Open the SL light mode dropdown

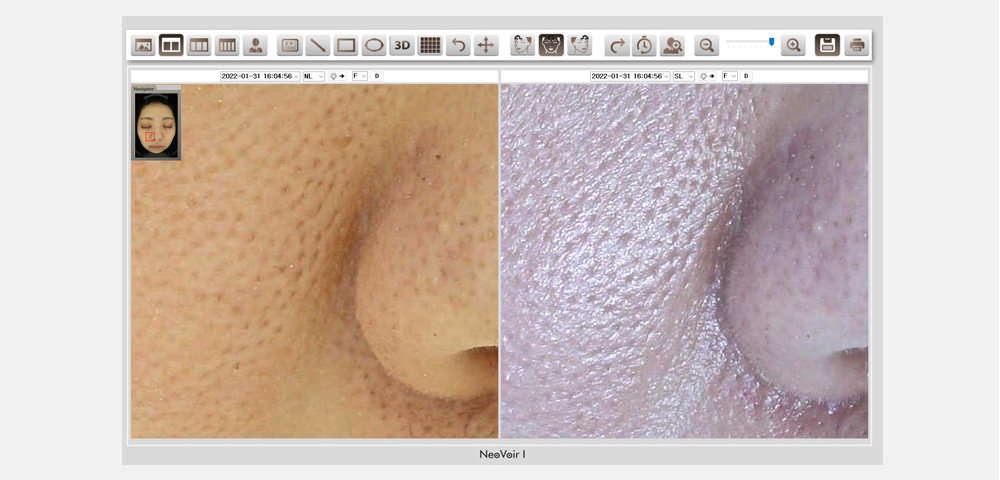click(x=683, y=76)
